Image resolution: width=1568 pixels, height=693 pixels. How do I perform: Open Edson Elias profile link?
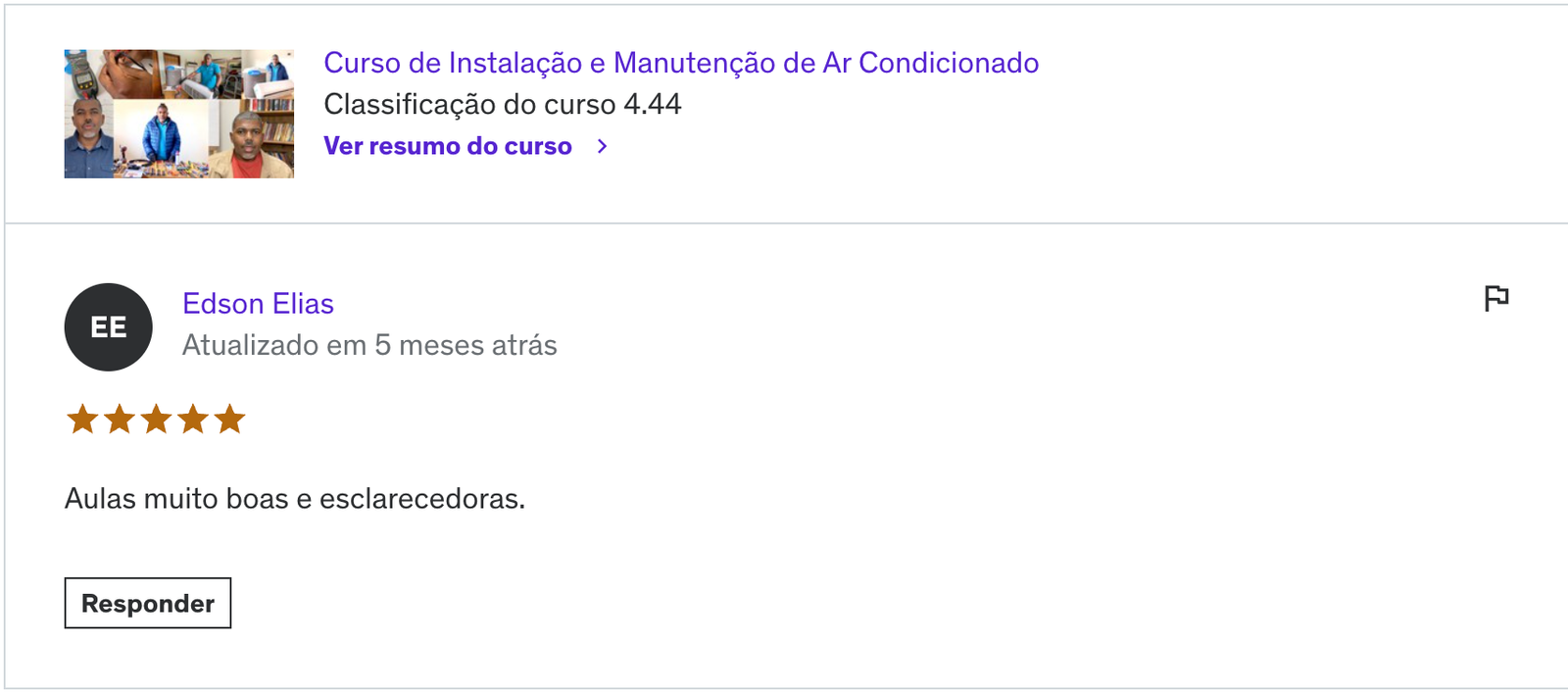(x=258, y=304)
